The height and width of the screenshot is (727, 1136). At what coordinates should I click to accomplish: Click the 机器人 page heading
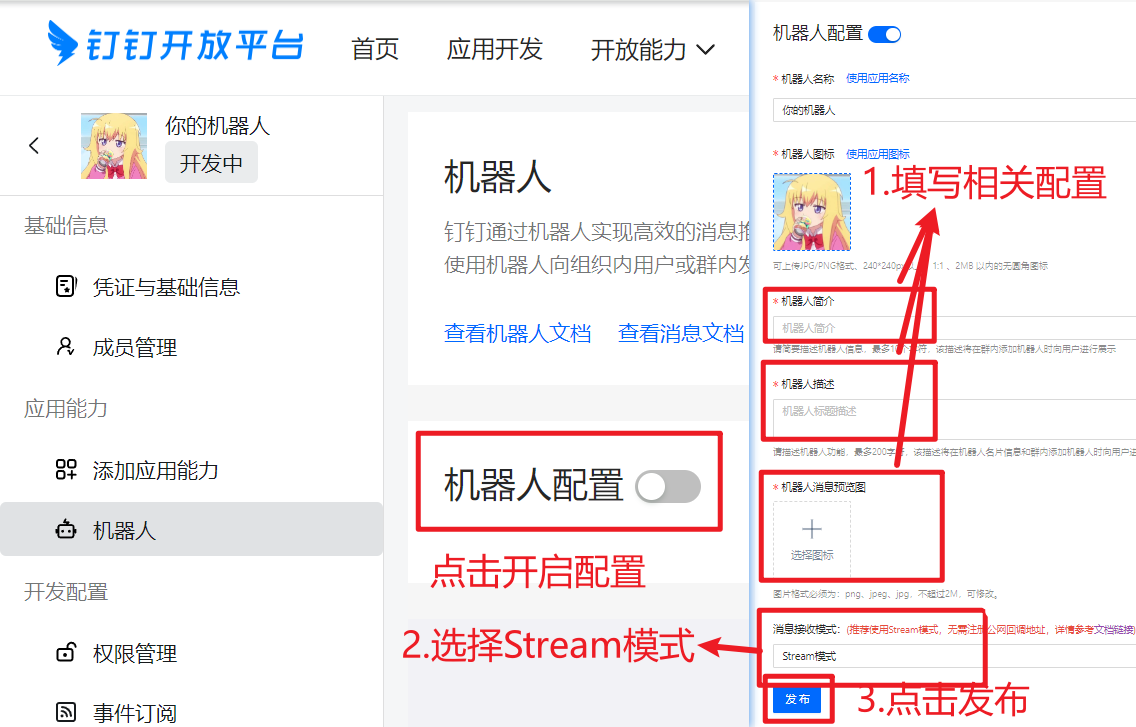click(498, 178)
